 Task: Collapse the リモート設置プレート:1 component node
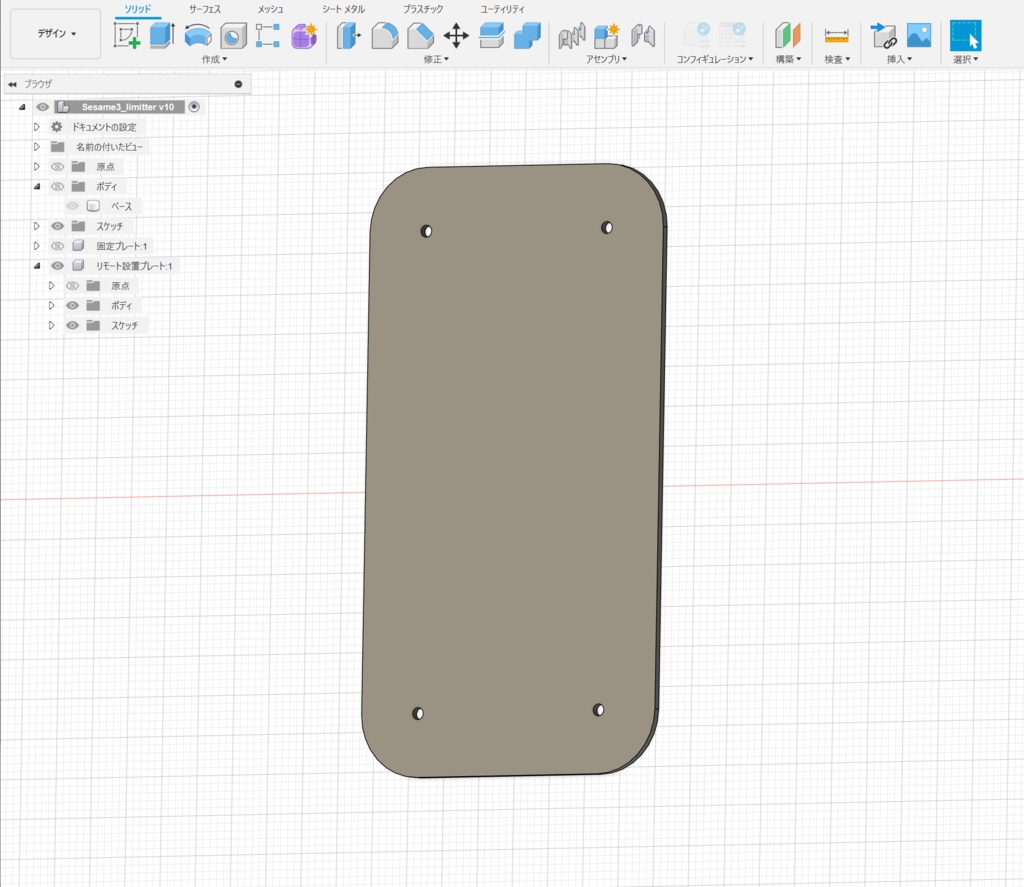tap(37, 266)
